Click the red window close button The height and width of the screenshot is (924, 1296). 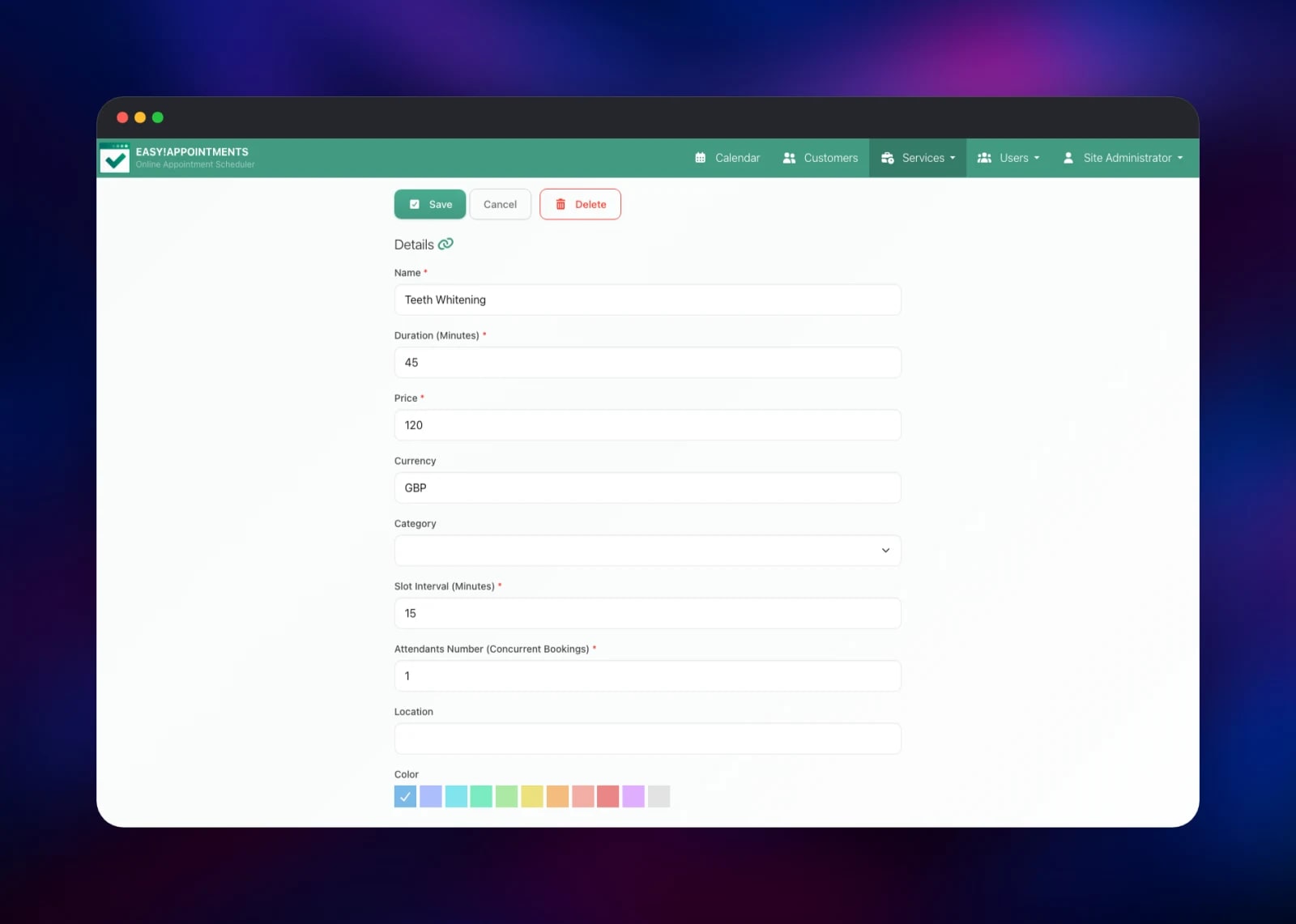(x=122, y=117)
